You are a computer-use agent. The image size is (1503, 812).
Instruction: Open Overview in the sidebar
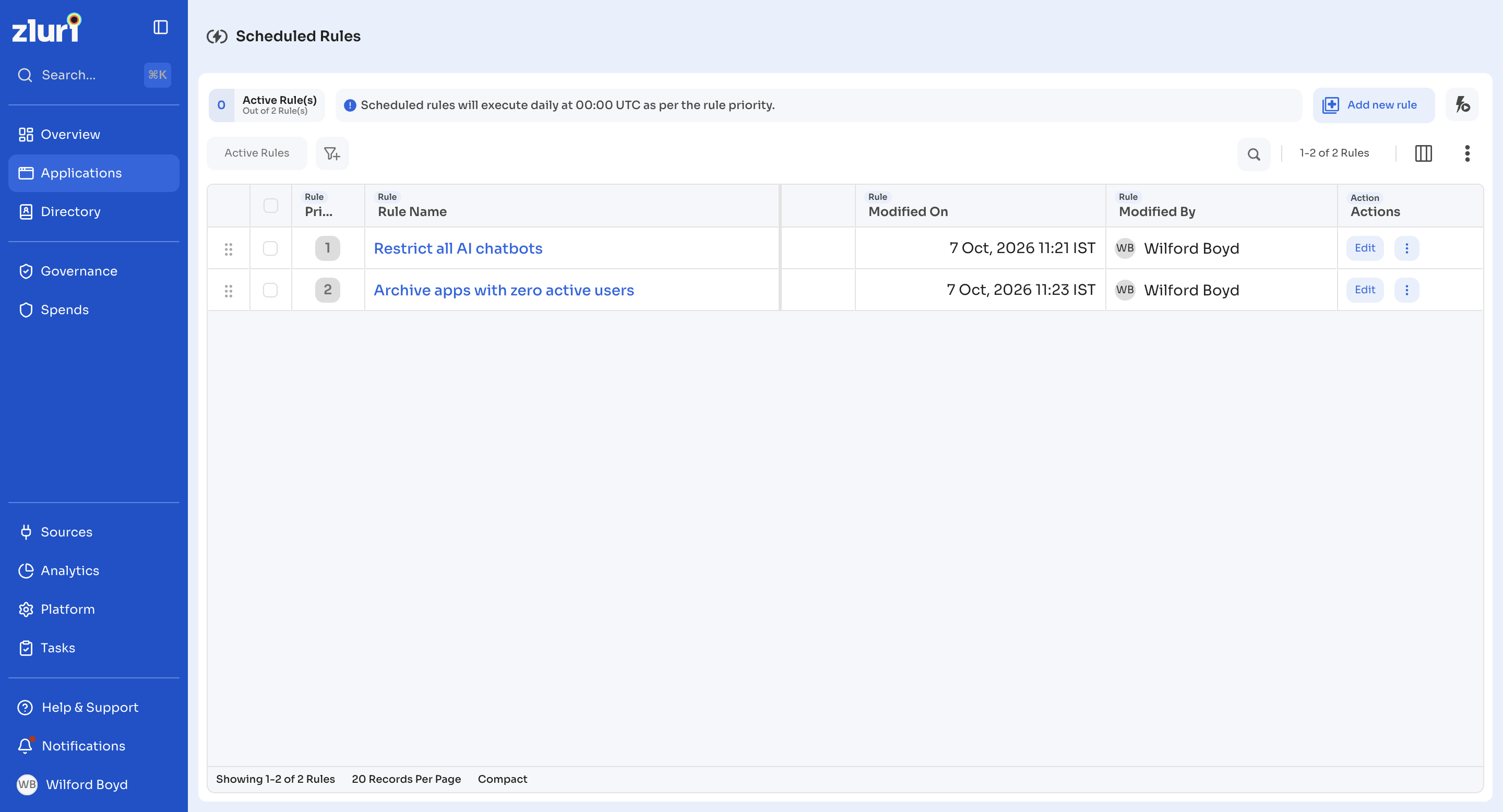click(x=93, y=134)
